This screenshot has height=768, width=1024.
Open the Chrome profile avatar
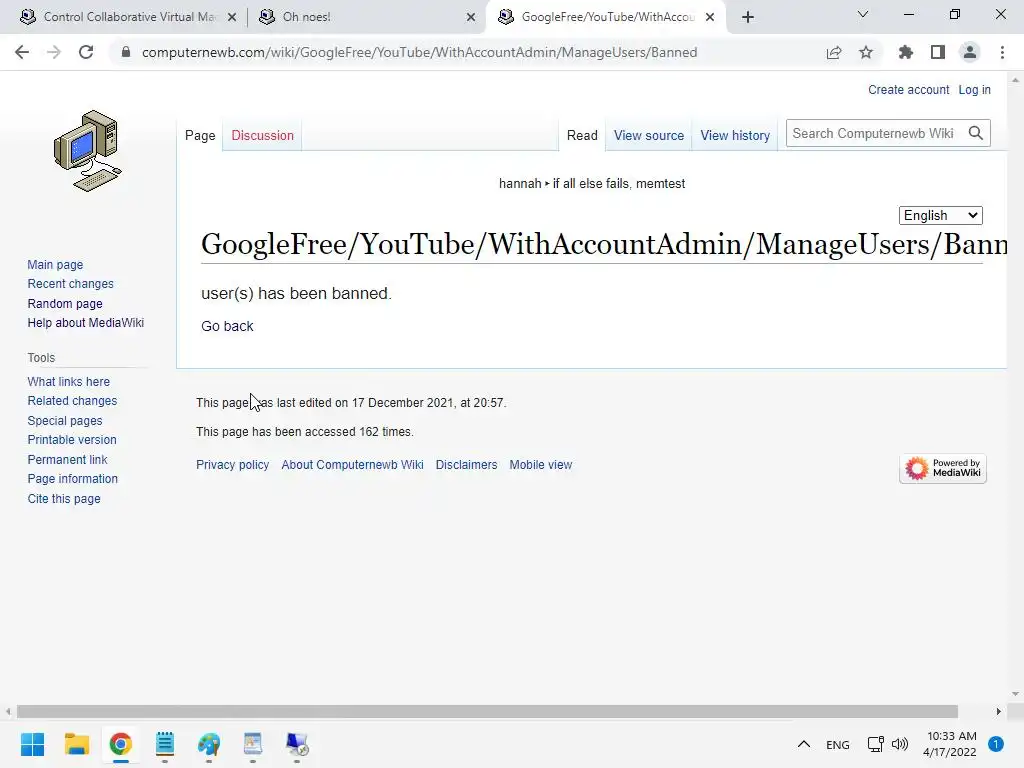[970, 52]
